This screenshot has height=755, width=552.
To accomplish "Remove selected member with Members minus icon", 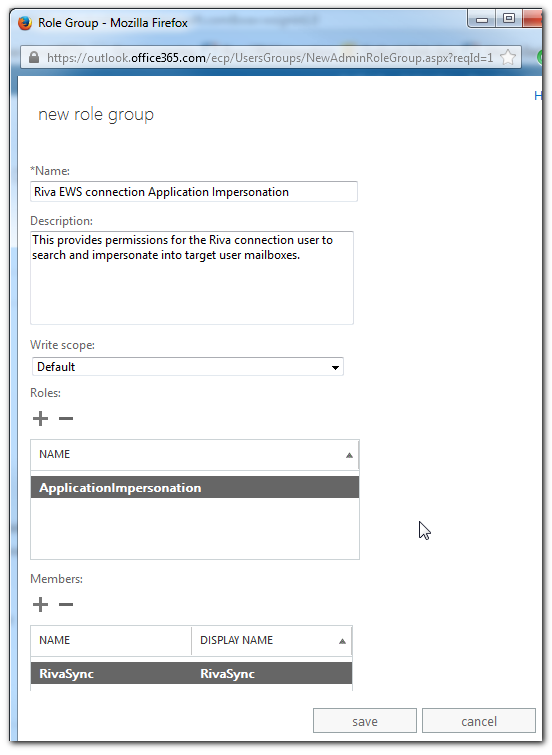I will tap(66, 604).
